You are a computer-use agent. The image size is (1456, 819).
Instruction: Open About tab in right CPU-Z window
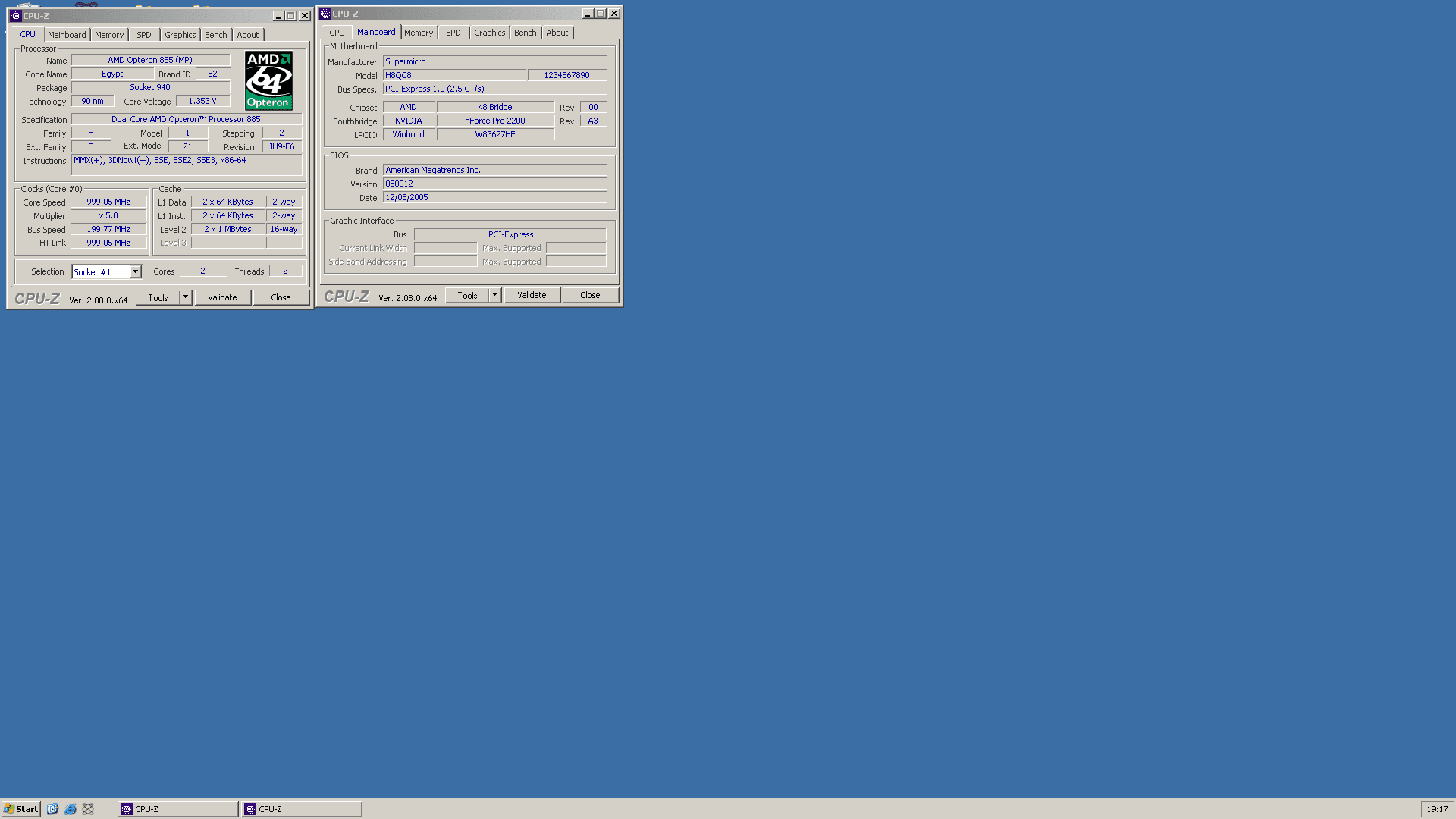(557, 33)
